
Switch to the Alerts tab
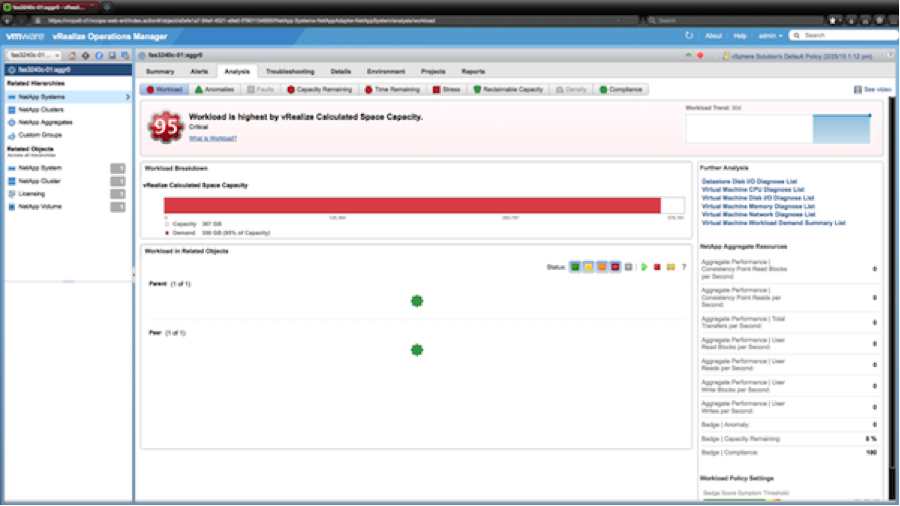pos(199,72)
